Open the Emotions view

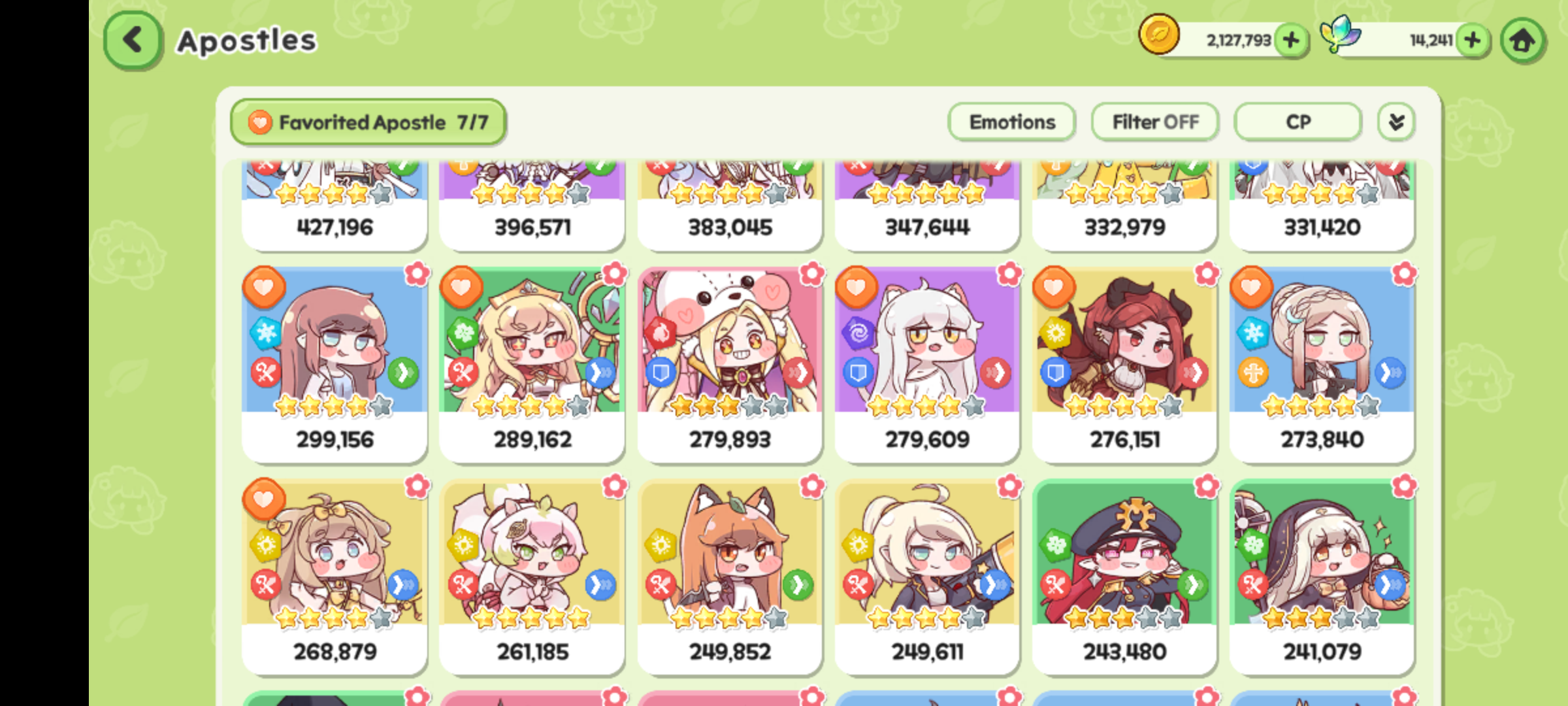1011,122
